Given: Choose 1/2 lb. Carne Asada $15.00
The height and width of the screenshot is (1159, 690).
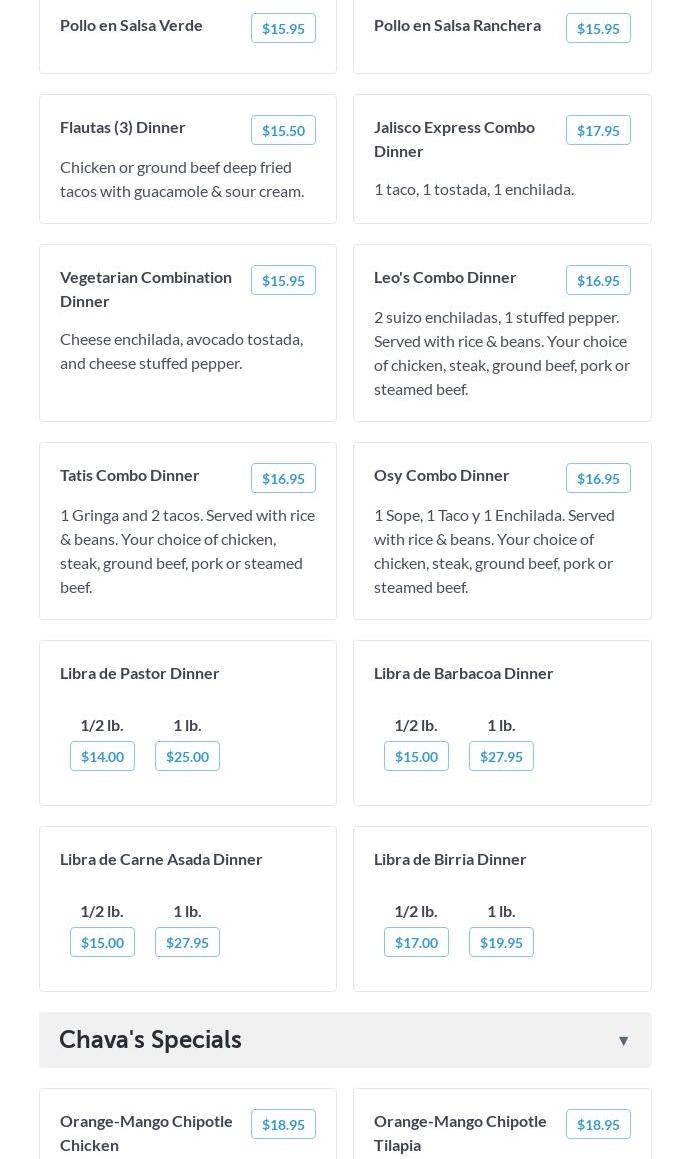Looking at the screenshot, I should tap(102, 943).
